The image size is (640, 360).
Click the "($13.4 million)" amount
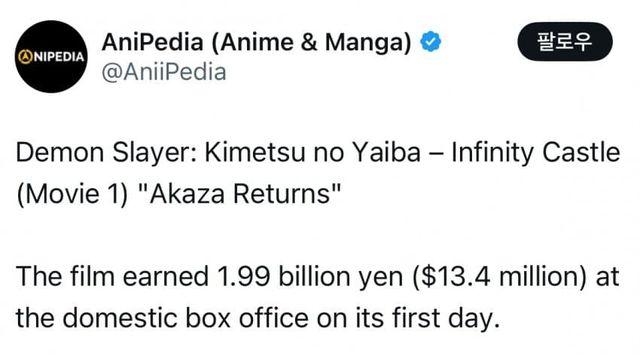tap(500, 277)
